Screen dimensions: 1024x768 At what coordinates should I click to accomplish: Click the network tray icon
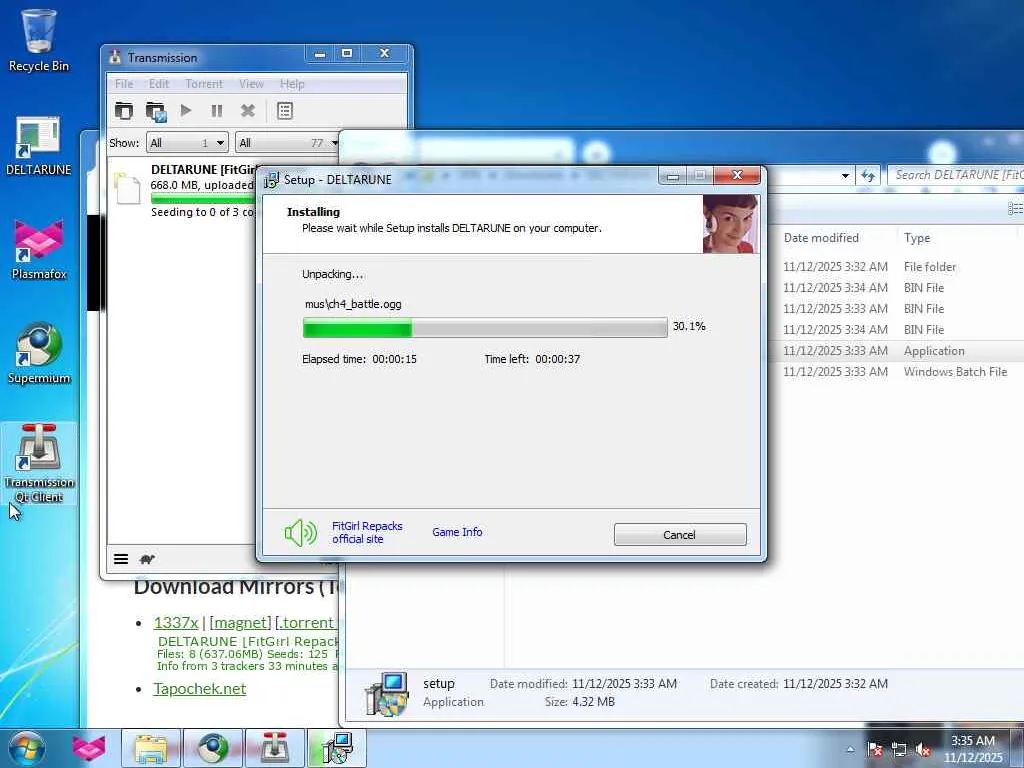(x=899, y=750)
